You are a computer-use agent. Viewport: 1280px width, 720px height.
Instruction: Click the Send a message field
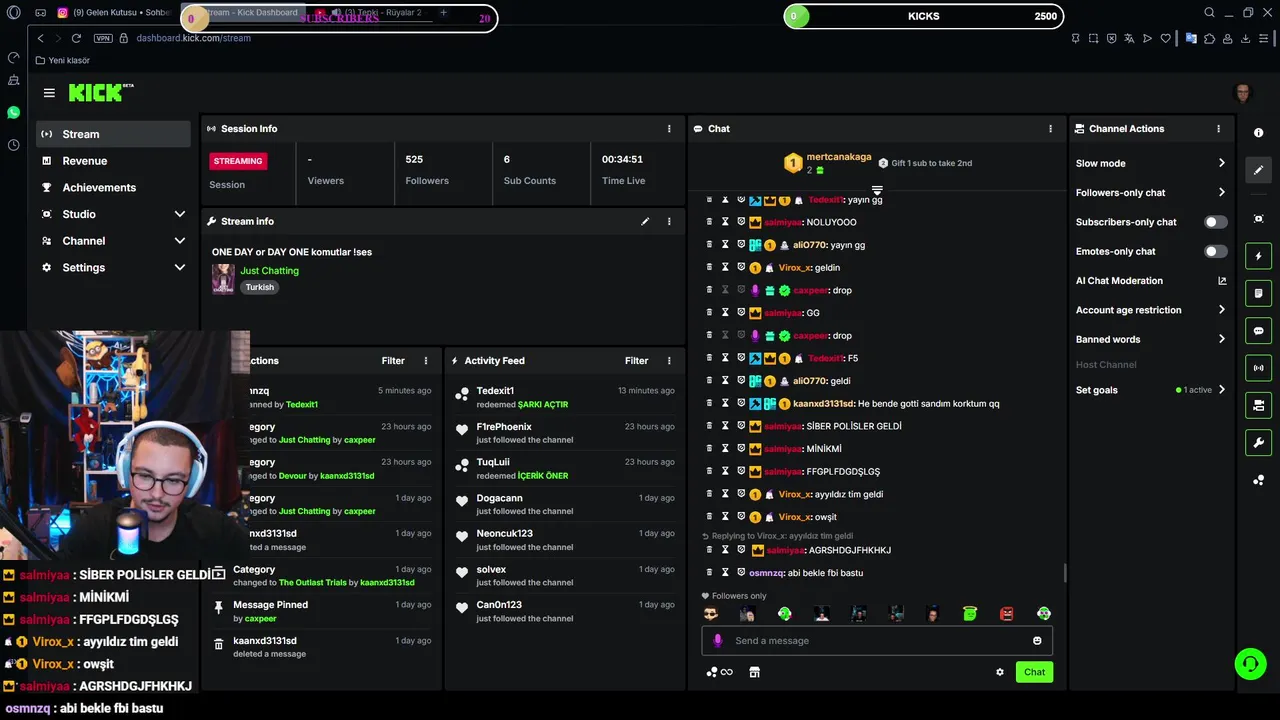tap(877, 641)
